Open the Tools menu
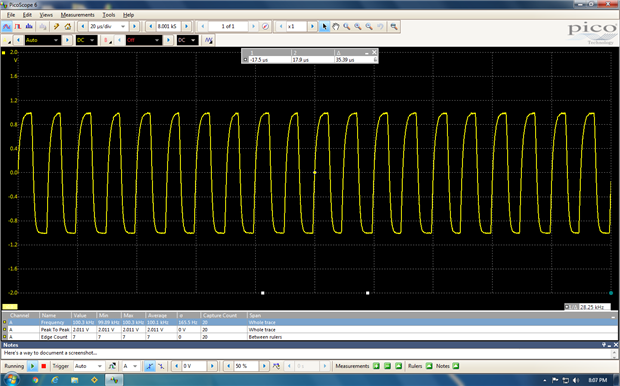 pos(109,15)
